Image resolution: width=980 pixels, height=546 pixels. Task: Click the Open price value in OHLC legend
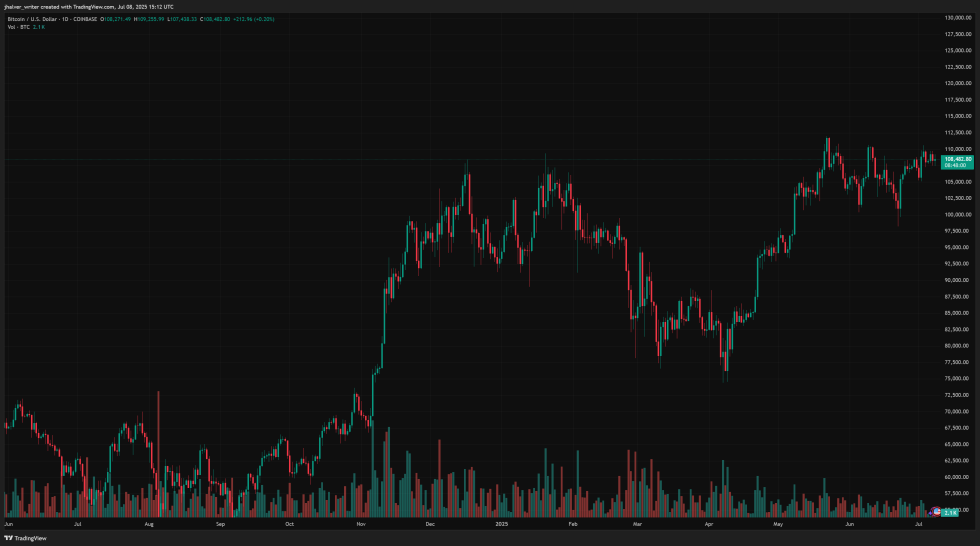126,18
